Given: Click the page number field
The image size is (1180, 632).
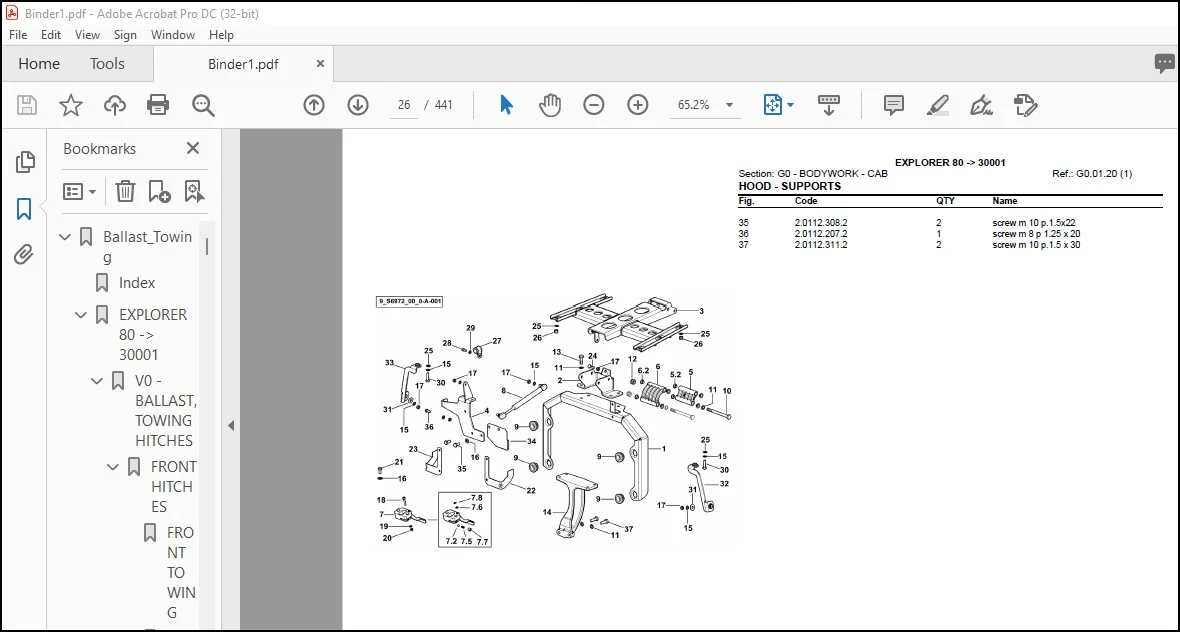Looking at the screenshot, I should tap(404, 105).
